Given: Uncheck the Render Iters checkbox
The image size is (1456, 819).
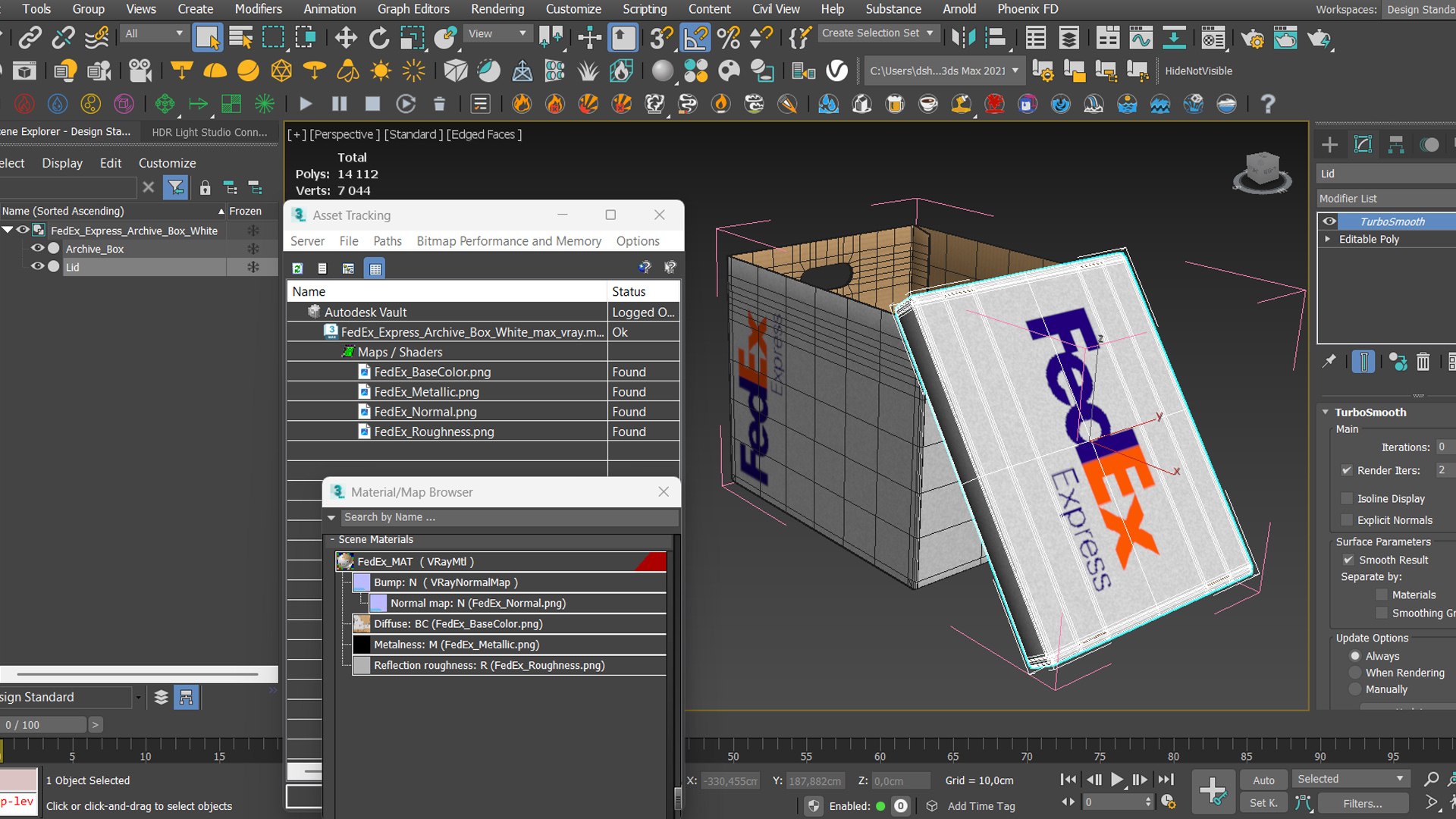Looking at the screenshot, I should coord(1347,470).
